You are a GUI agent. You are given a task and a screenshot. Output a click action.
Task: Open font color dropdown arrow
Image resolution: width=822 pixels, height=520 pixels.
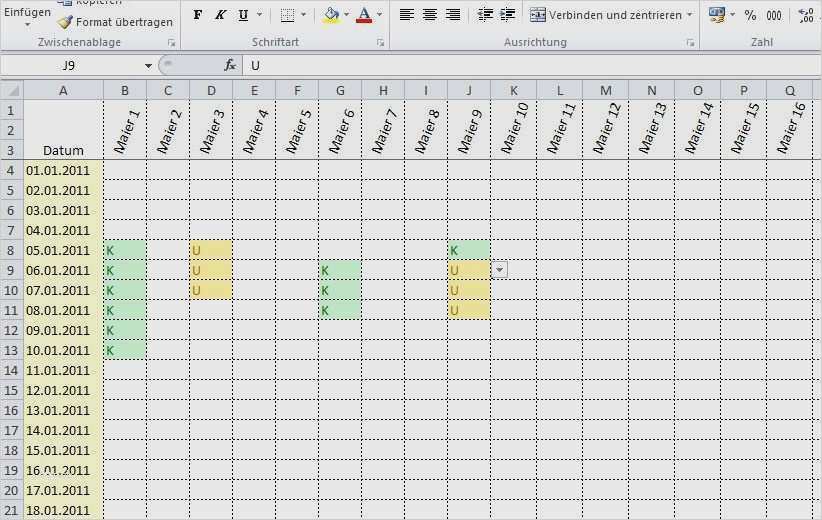tap(380, 15)
